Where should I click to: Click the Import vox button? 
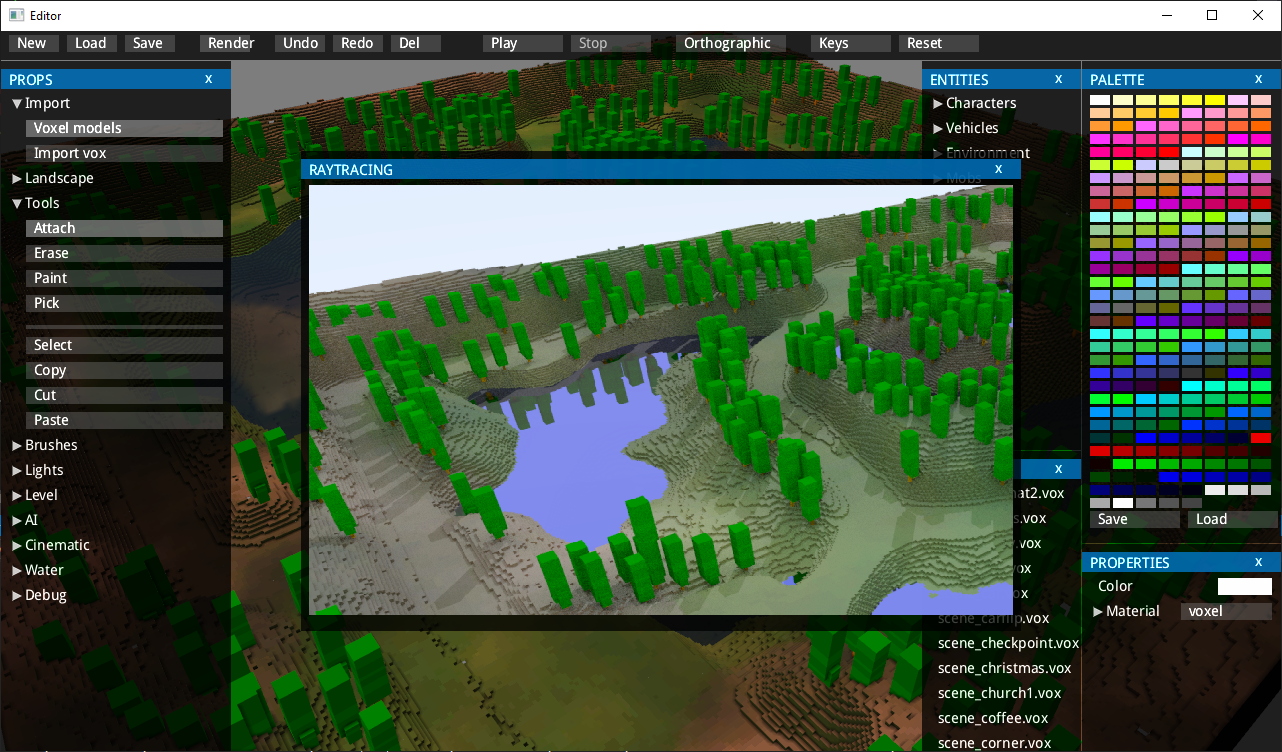[x=124, y=153]
